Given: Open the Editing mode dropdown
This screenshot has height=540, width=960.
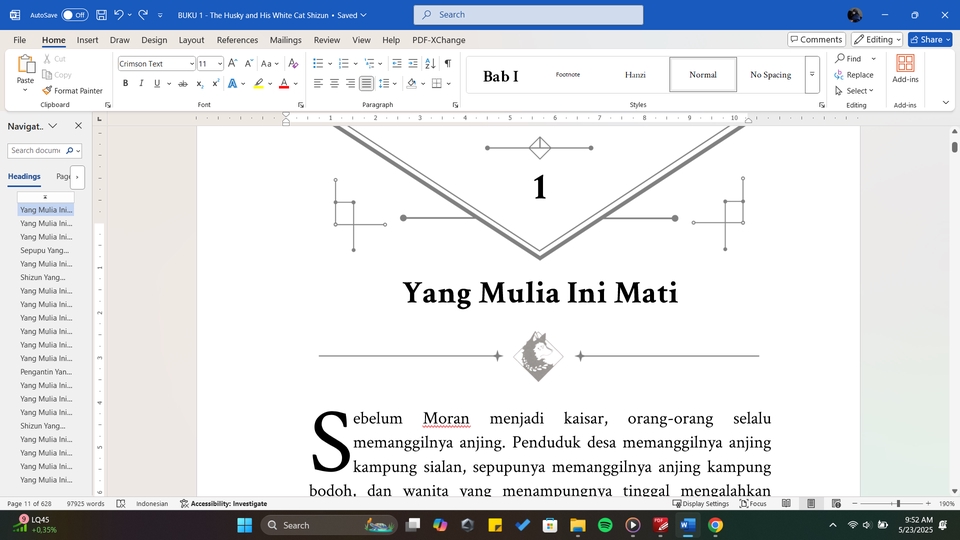Looking at the screenshot, I should point(877,40).
